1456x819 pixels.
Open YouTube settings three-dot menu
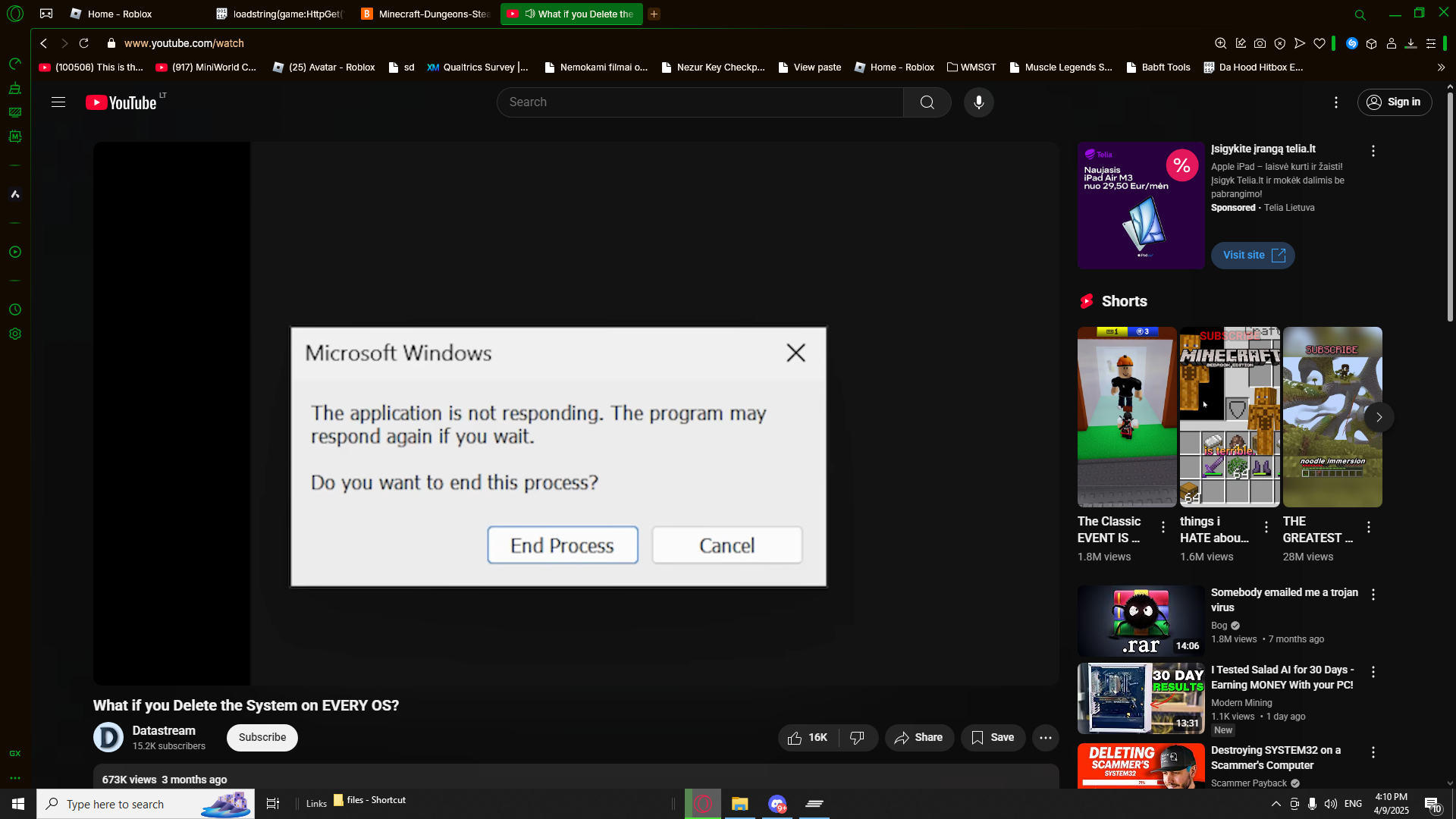tap(1336, 102)
